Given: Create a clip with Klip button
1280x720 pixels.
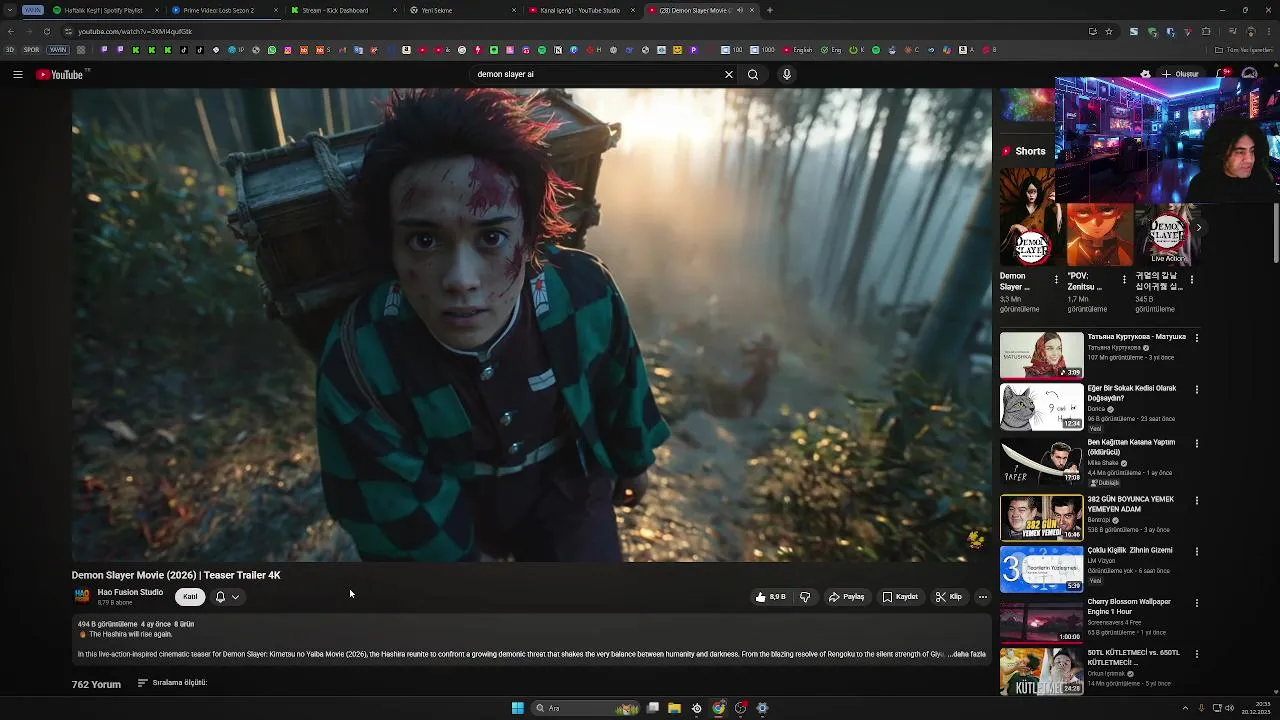Looking at the screenshot, I should [949, 597].
